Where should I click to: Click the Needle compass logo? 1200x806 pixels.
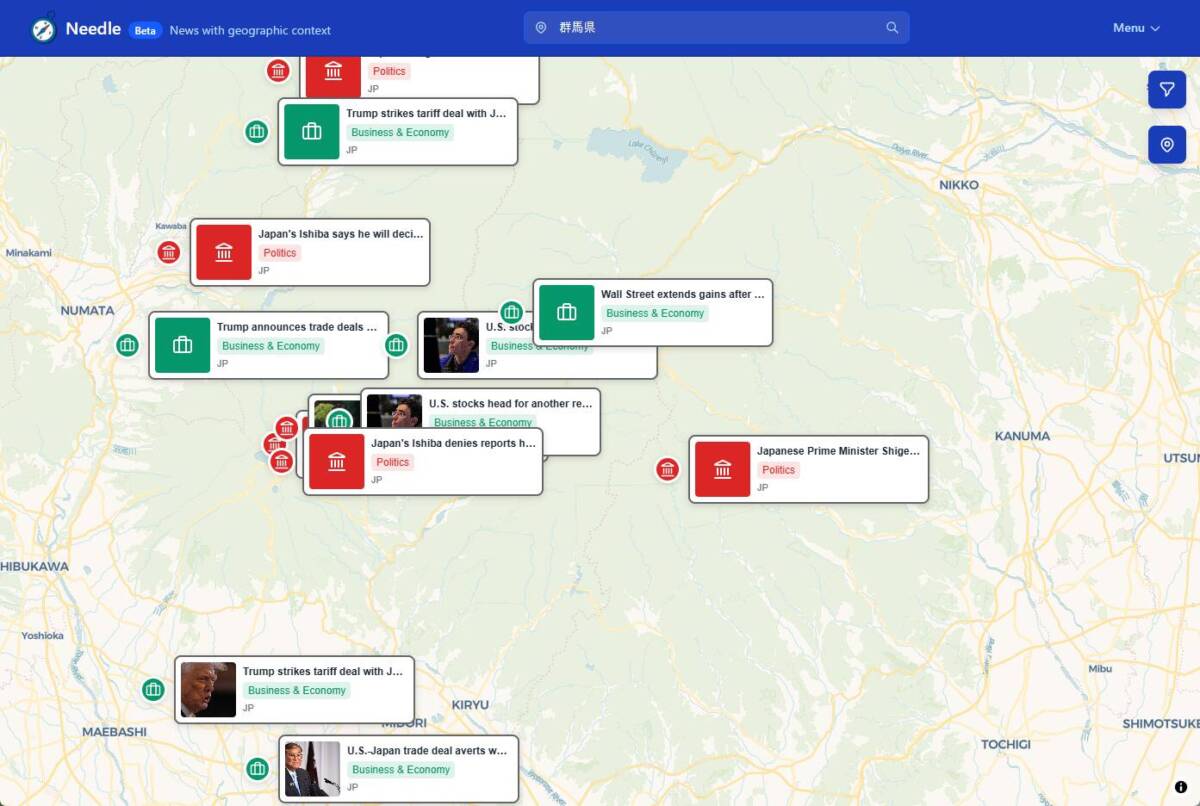coord(43,29)
